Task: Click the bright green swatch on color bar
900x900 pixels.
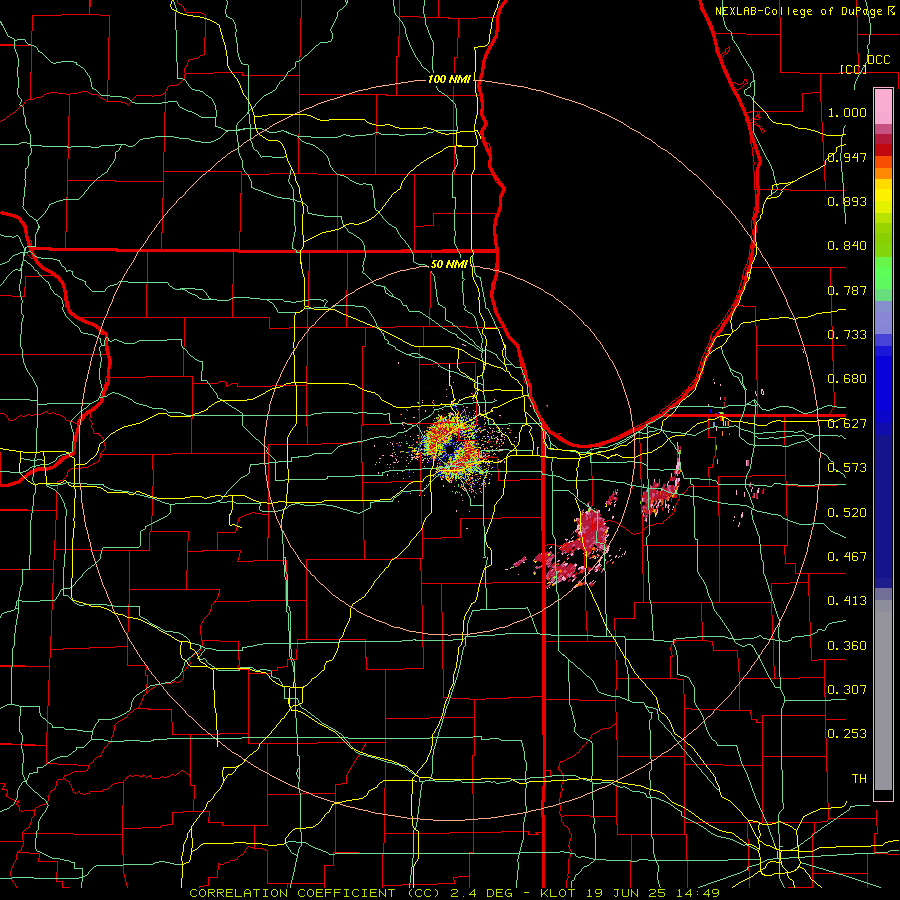Action: pyautogui.click(x=883, y=273)
